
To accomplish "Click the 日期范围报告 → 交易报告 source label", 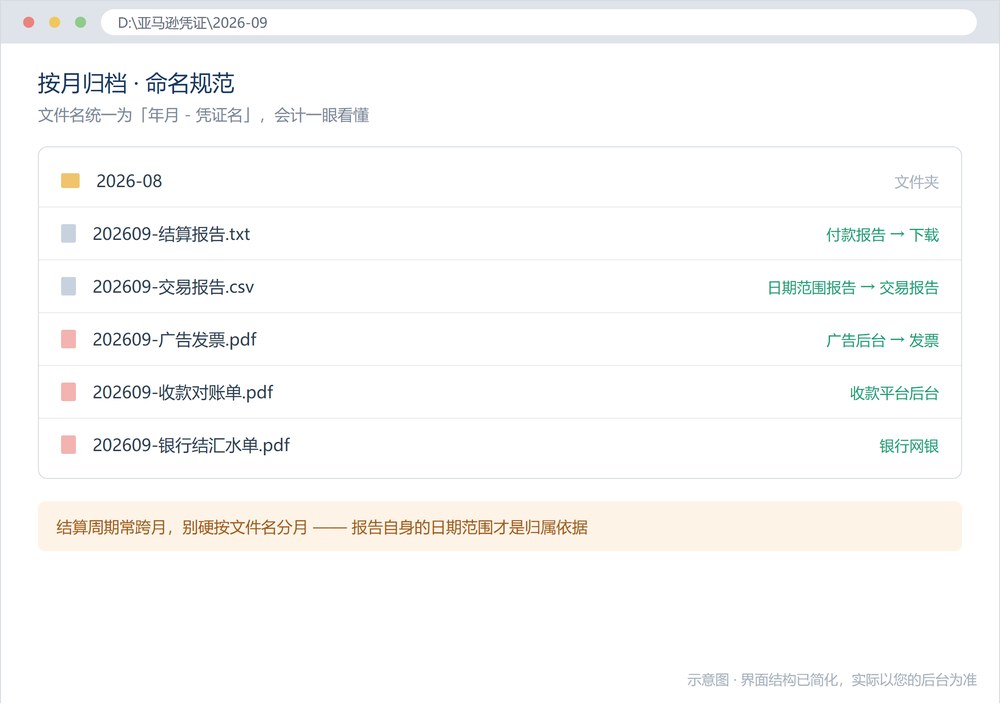I will tap(853, 288).
